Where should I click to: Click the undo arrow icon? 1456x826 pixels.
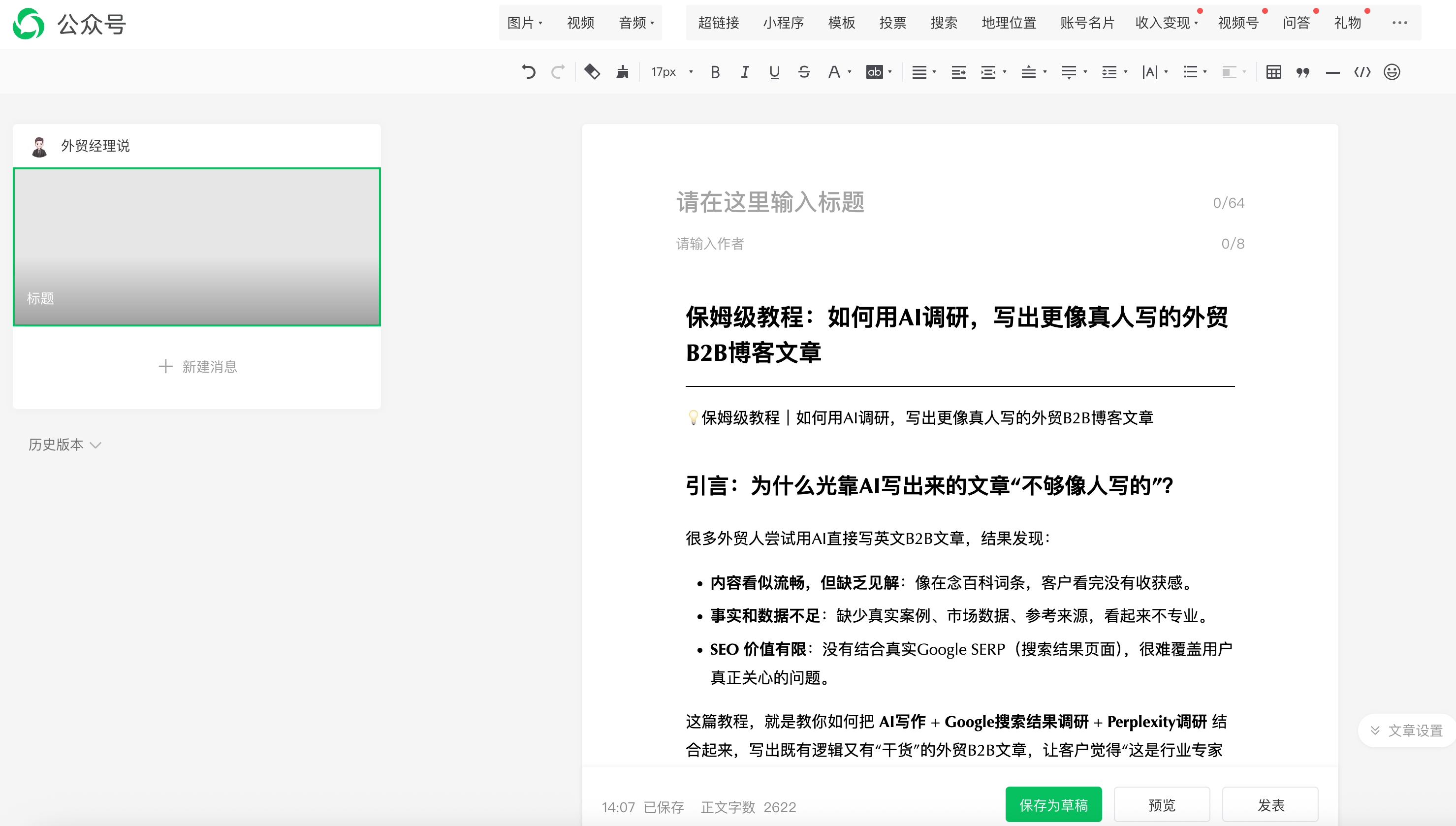tap(529, 72)
